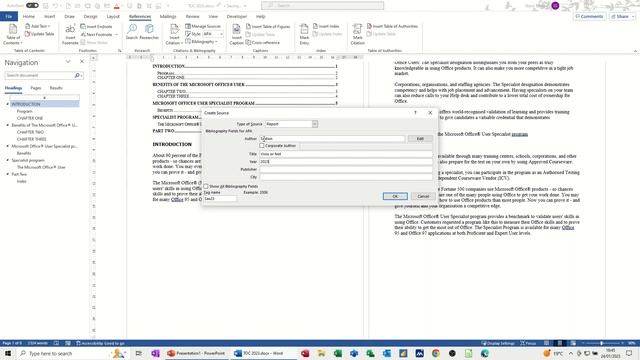Click the font color icon in Quick Access Toolbar
The height and width of the screenshot is (360, 640).
(116, 6)
